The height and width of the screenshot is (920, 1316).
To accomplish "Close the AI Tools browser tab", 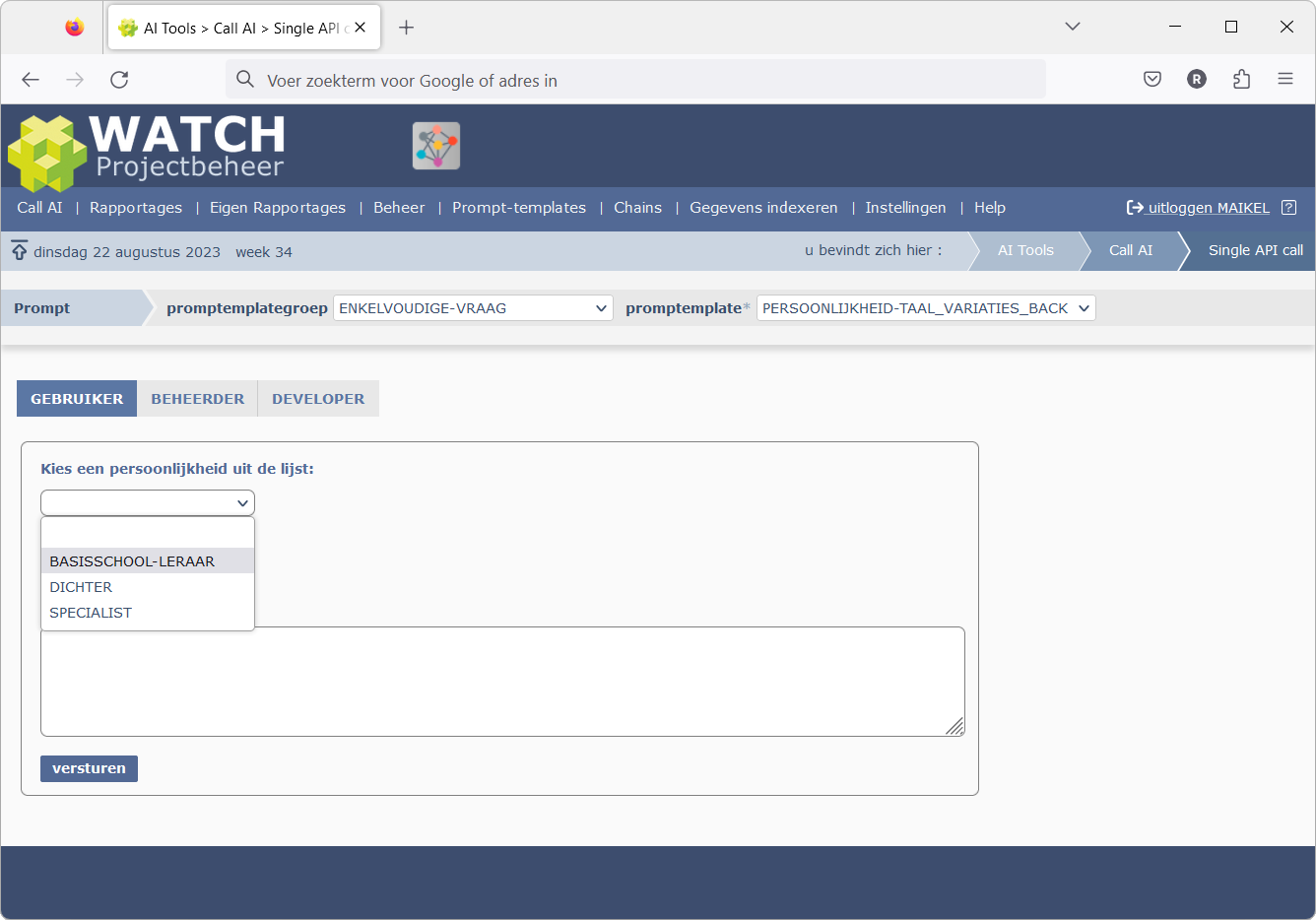I will pyautogui.click(x=361, y=28).
